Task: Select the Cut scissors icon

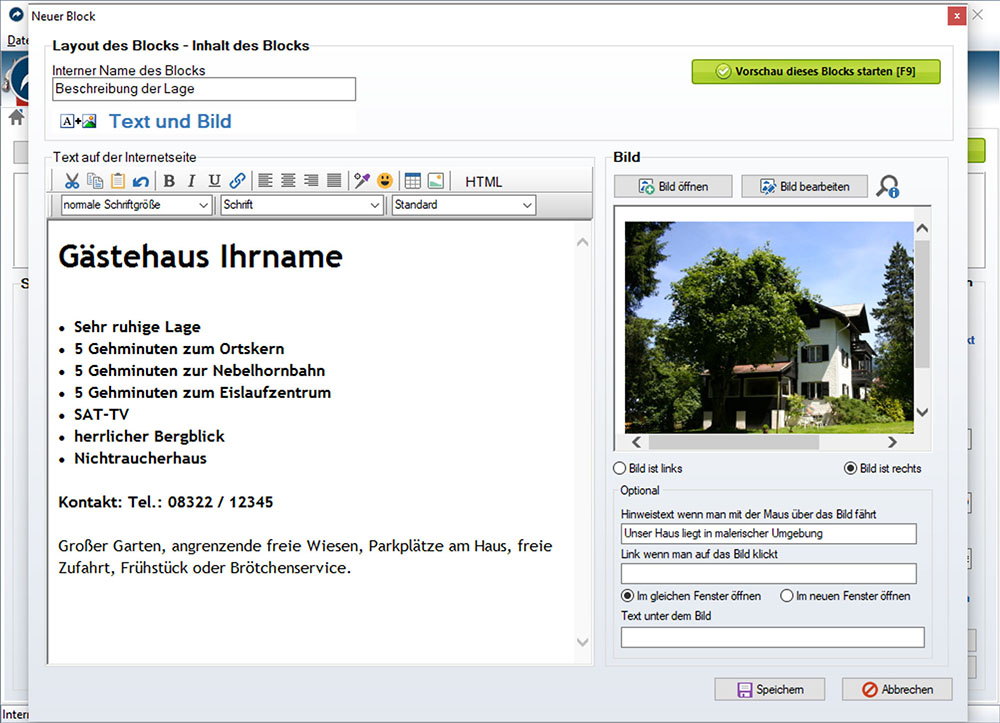Action: [x=71, y=181]
